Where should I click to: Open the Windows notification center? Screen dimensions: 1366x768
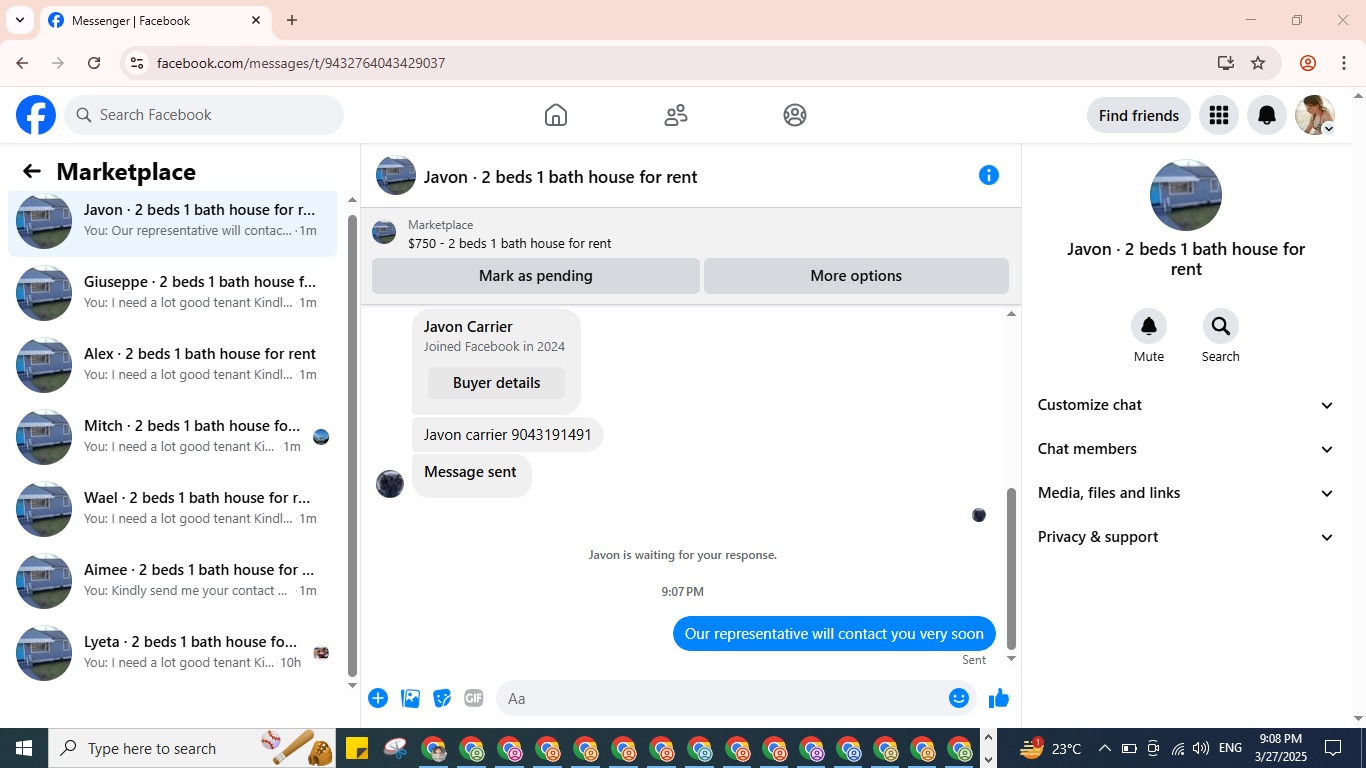pyautogui.click(x=1333, y=748)
